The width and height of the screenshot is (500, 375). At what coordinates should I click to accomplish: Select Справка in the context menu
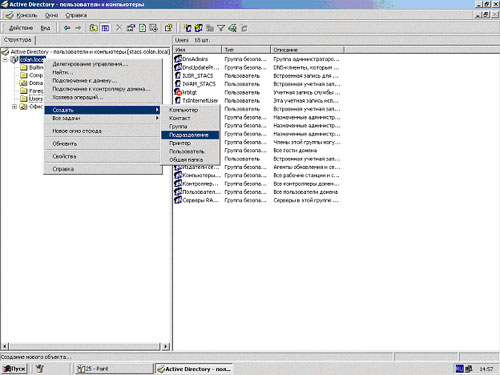click(x=103, y=169)
